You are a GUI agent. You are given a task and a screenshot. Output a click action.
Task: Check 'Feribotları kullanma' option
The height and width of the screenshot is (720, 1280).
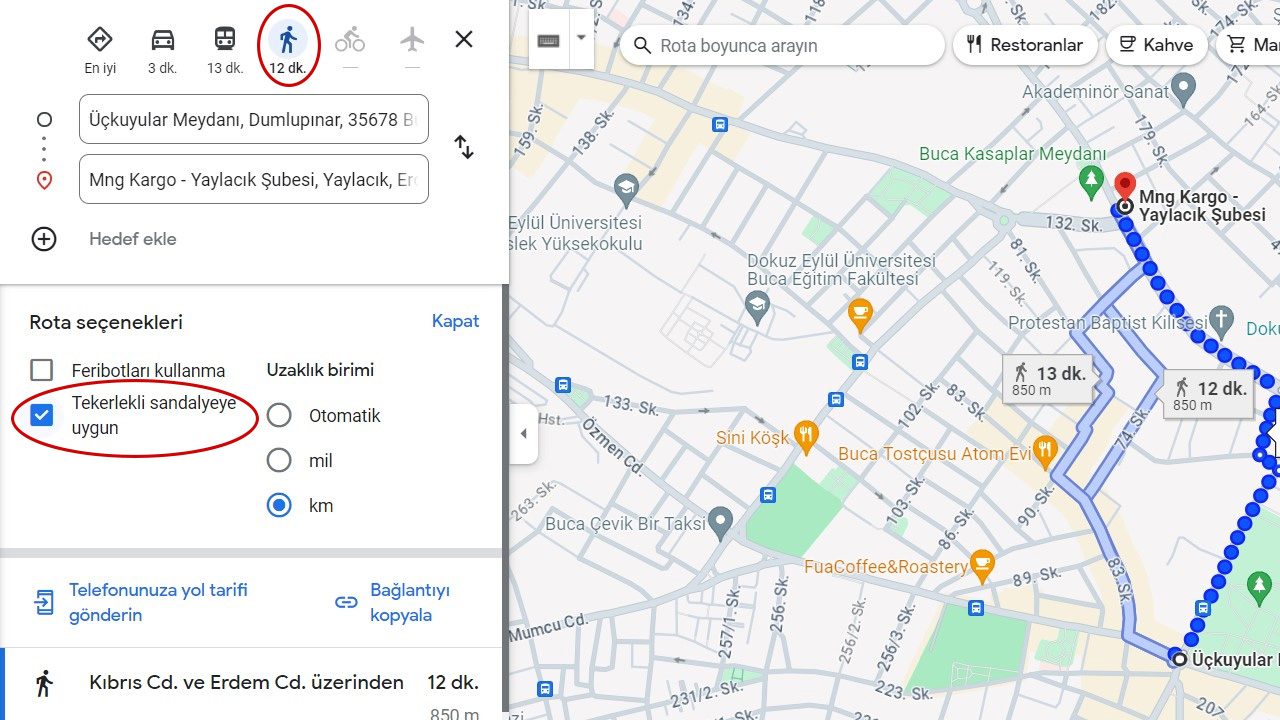point(41,370)
